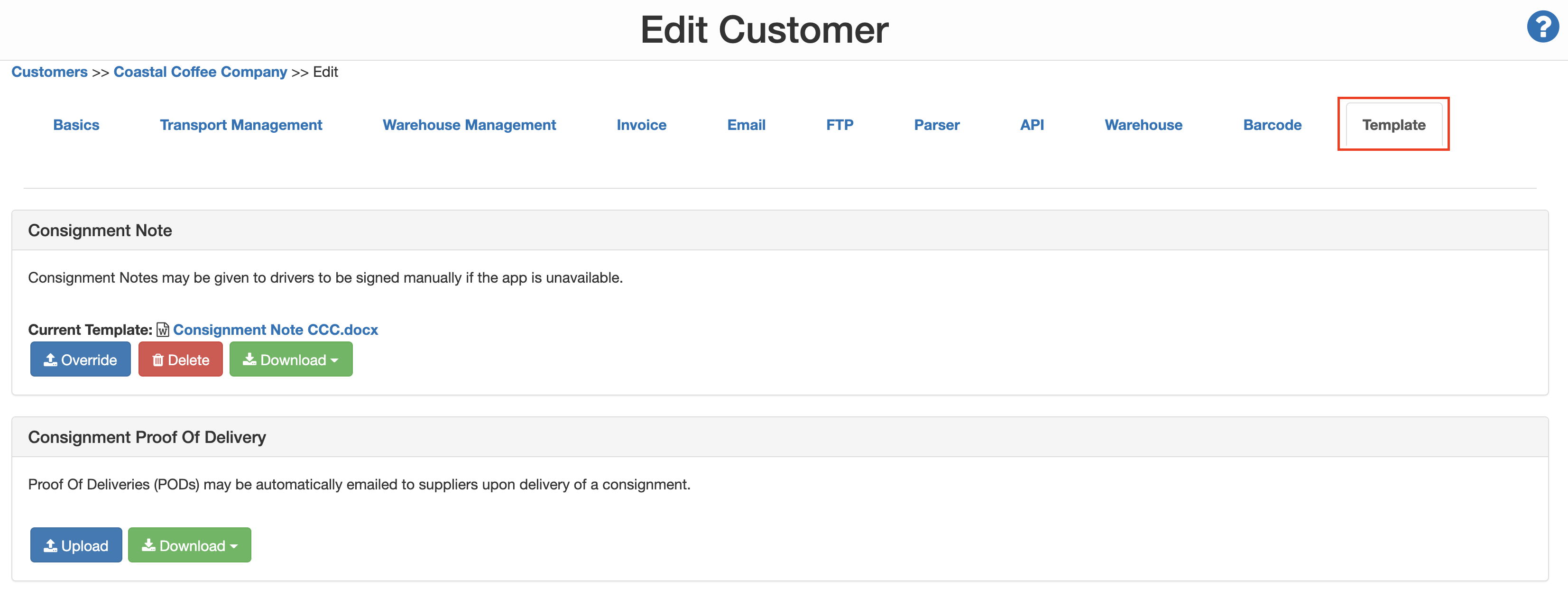This screenshot has width=1568, height=589.
Task: Expand the Proof Of Delivery Download dropdown
Action: pyautogui.click(x=189, y=545)
